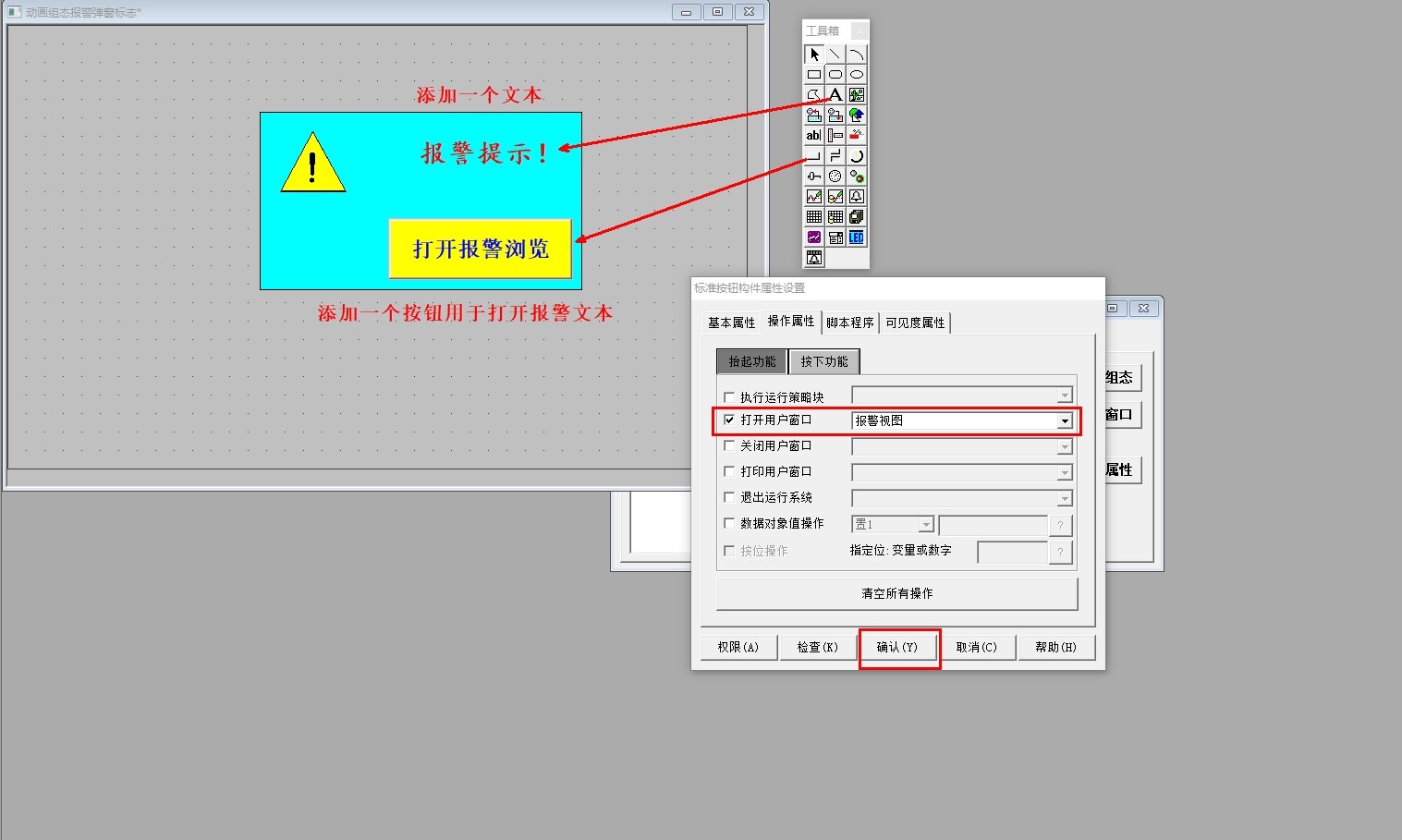Click the 清空所有操作 button

click(x=896, y=593)
